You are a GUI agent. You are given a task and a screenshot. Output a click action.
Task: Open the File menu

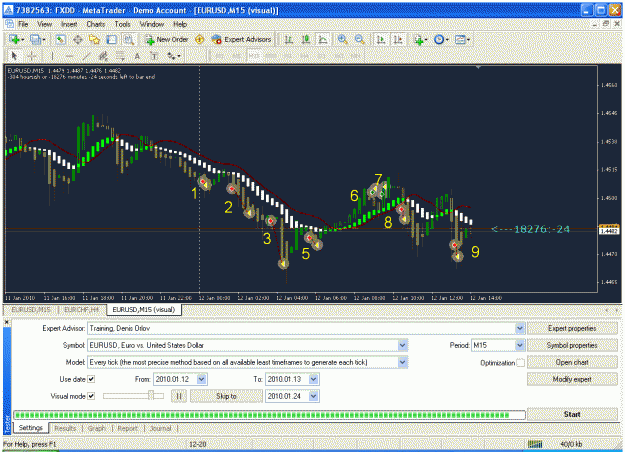click(23, 24)
